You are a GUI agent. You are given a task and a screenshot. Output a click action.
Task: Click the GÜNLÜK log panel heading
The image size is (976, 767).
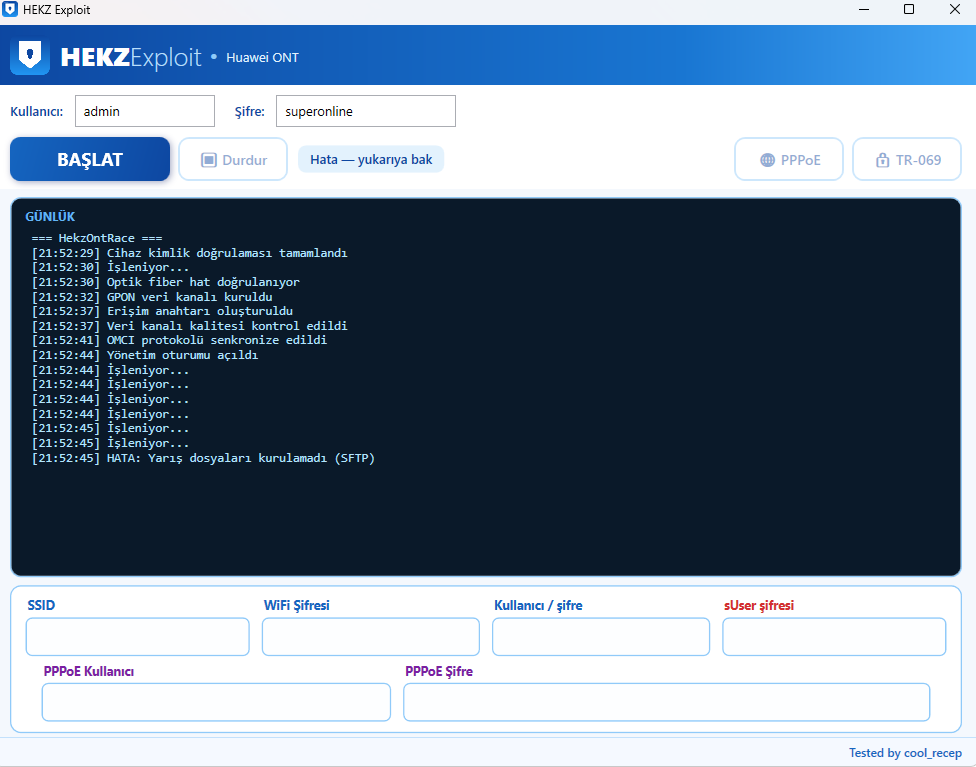click(50, 217)
